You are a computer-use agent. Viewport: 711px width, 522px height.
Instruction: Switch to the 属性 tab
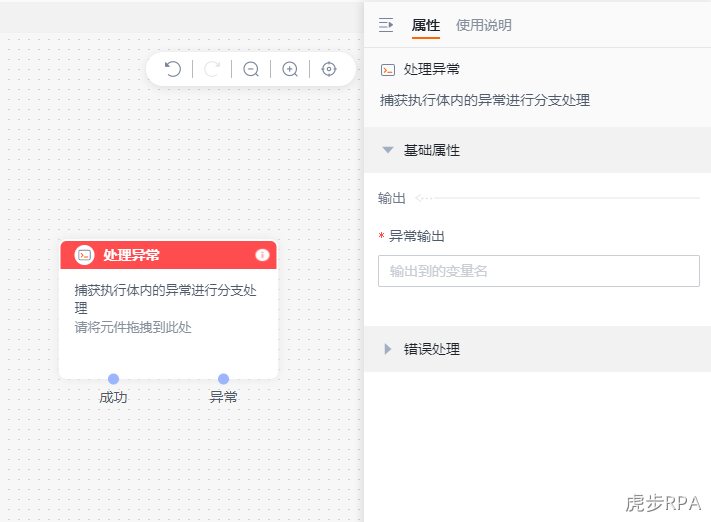pos(425,25)
